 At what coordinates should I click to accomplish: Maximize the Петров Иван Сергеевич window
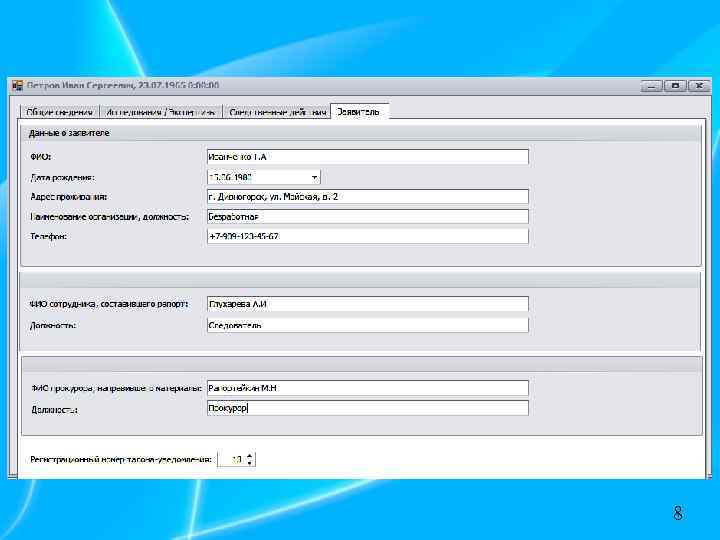point(675,86)
